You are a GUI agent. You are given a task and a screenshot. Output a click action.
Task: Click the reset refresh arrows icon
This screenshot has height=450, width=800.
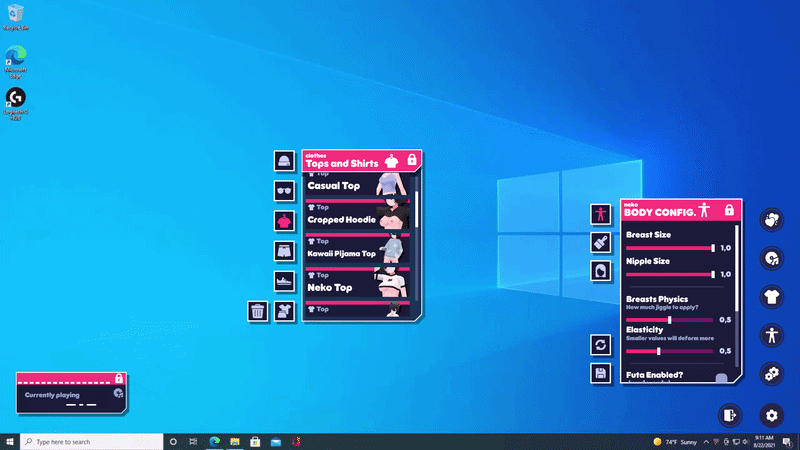(601, 344)
